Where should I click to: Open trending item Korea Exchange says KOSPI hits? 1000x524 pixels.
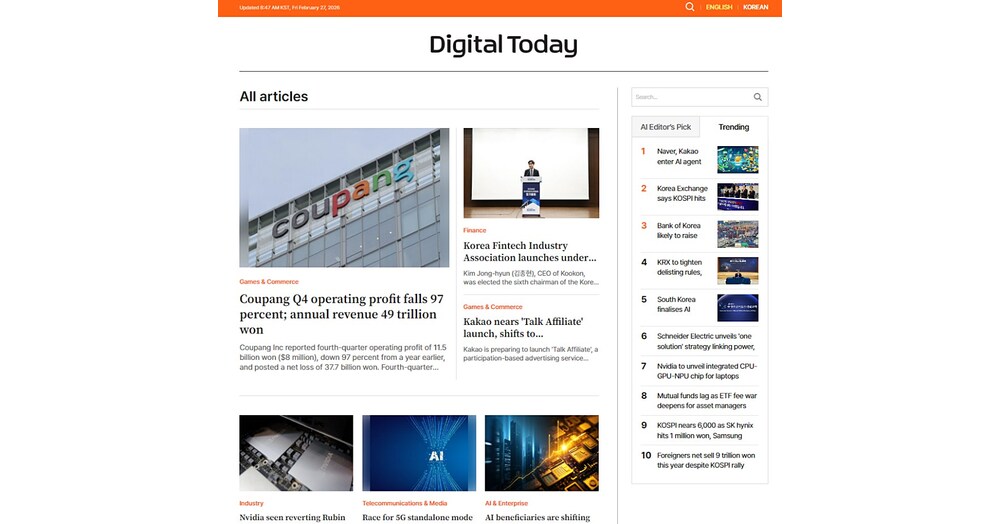(682, 194)
